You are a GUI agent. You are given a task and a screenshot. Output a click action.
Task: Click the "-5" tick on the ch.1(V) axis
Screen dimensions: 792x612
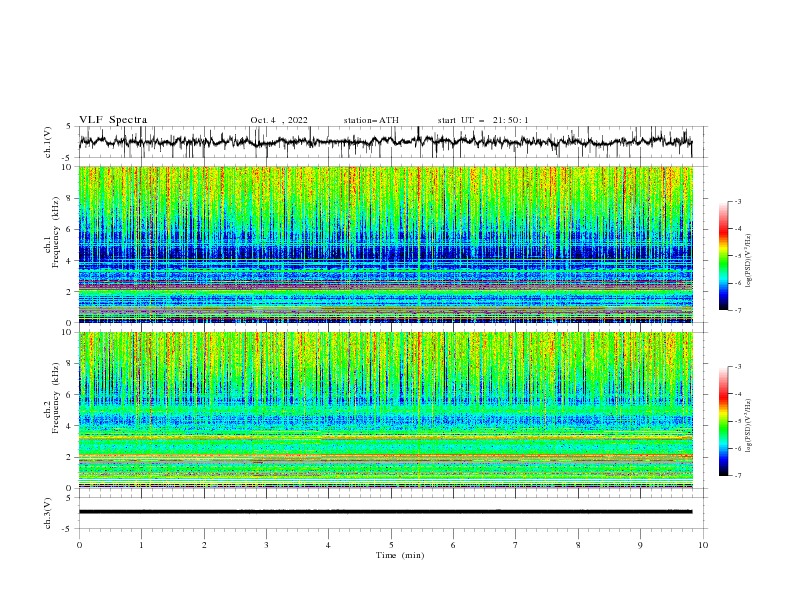68,158
